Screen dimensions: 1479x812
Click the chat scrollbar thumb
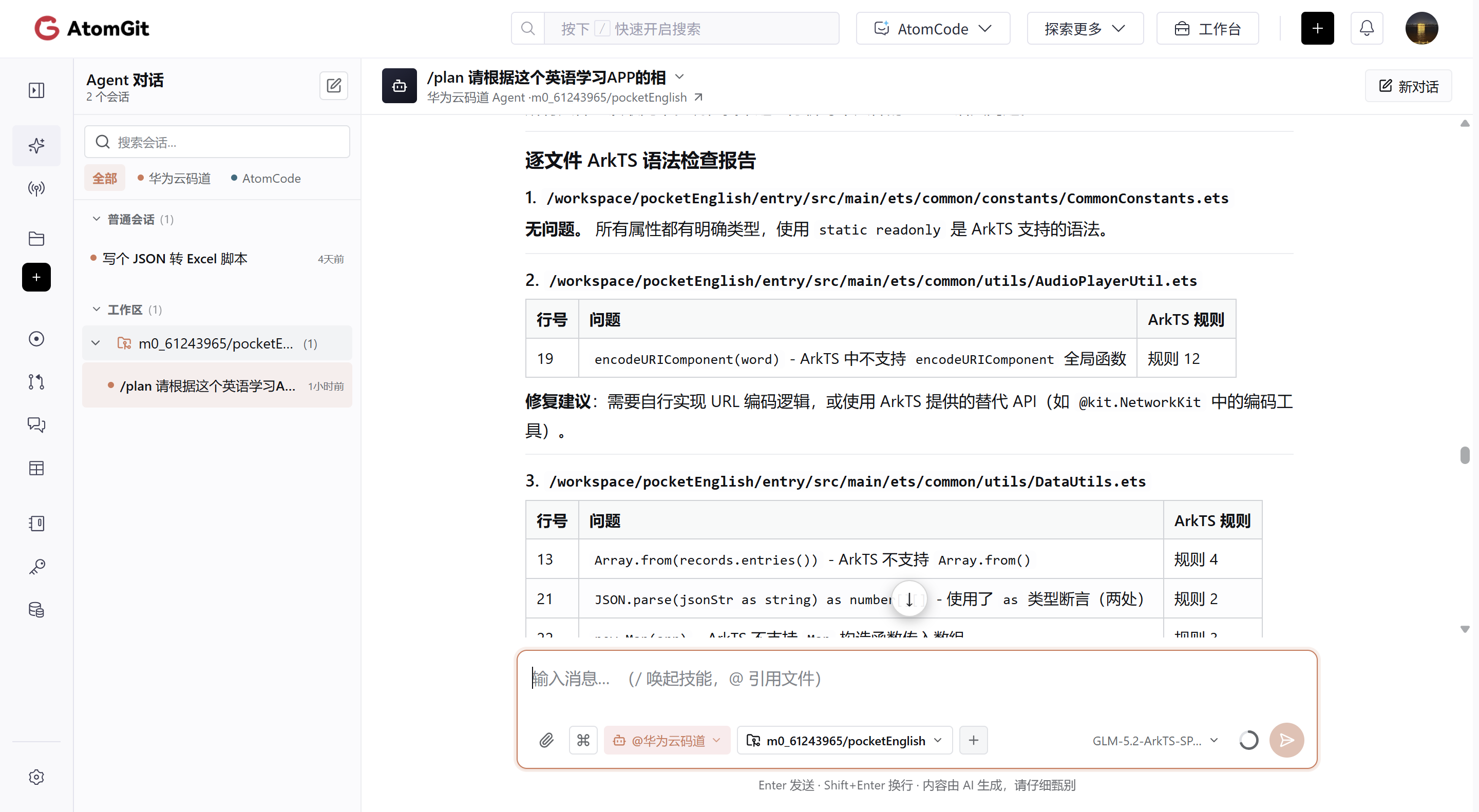[x=1465, y=454]
